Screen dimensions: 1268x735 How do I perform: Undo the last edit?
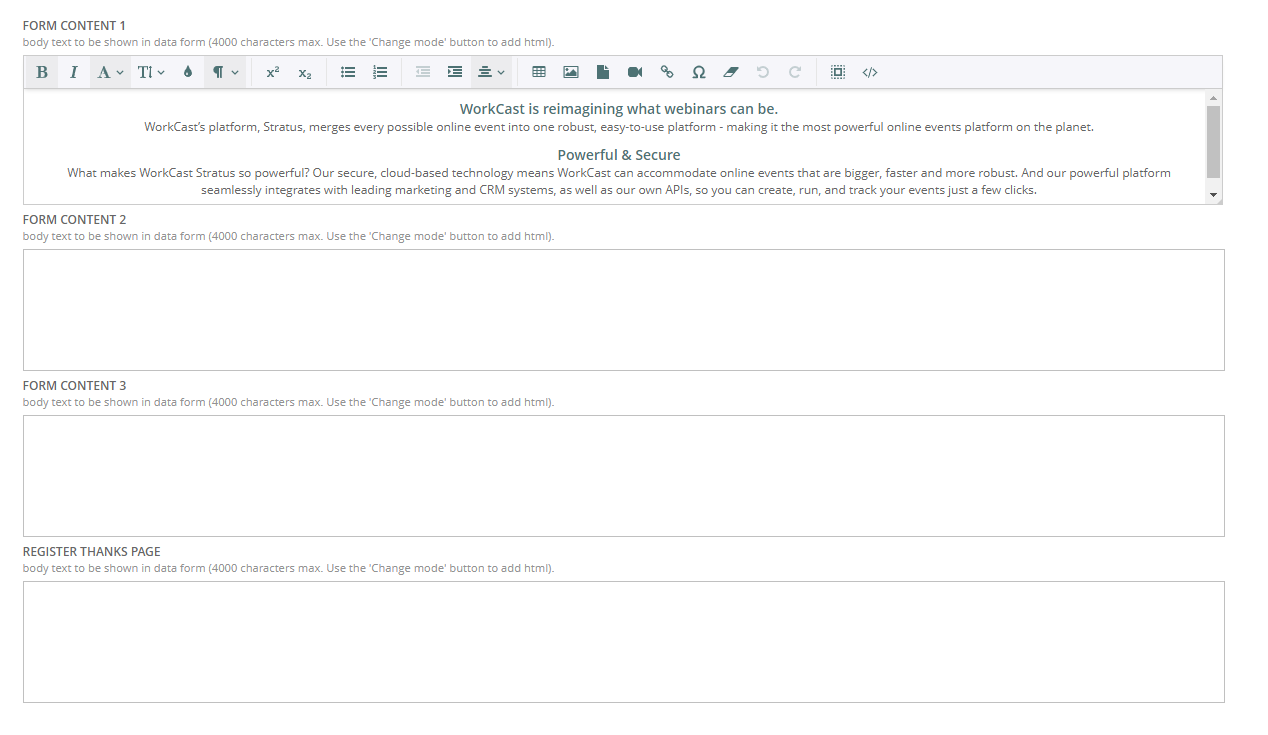(763, 72)
